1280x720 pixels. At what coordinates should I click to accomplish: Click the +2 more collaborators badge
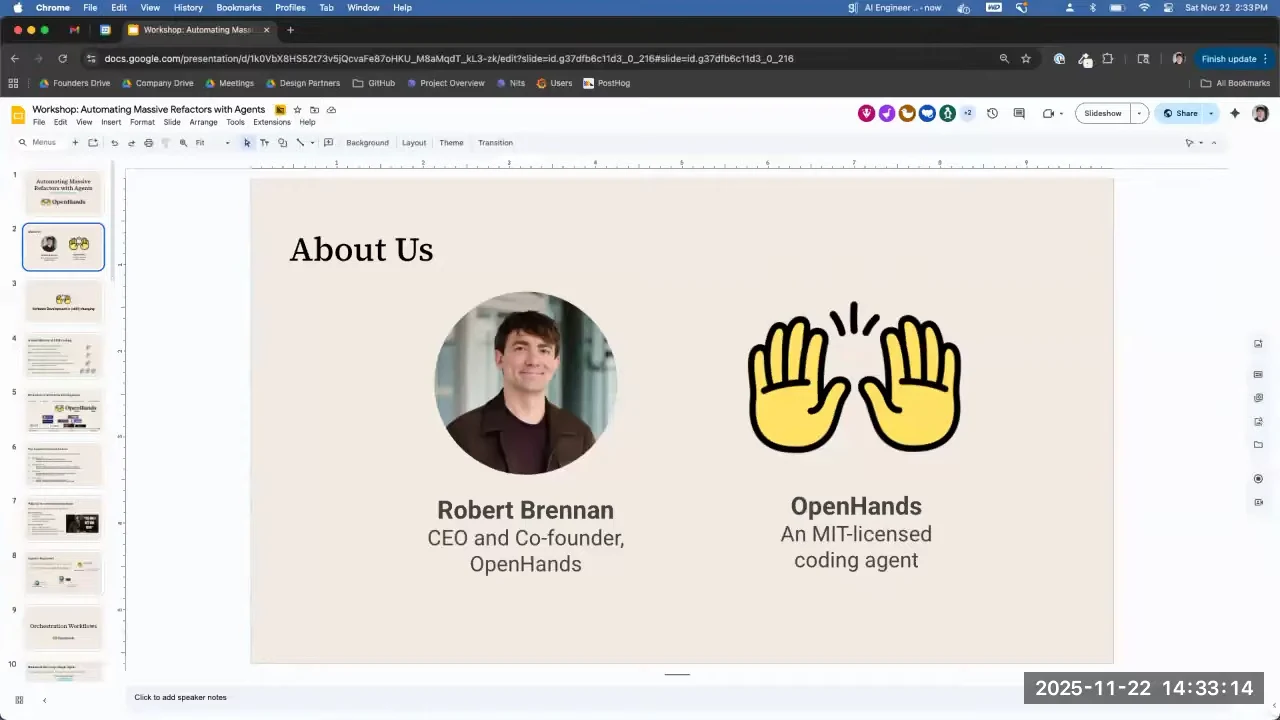[967, 114]
